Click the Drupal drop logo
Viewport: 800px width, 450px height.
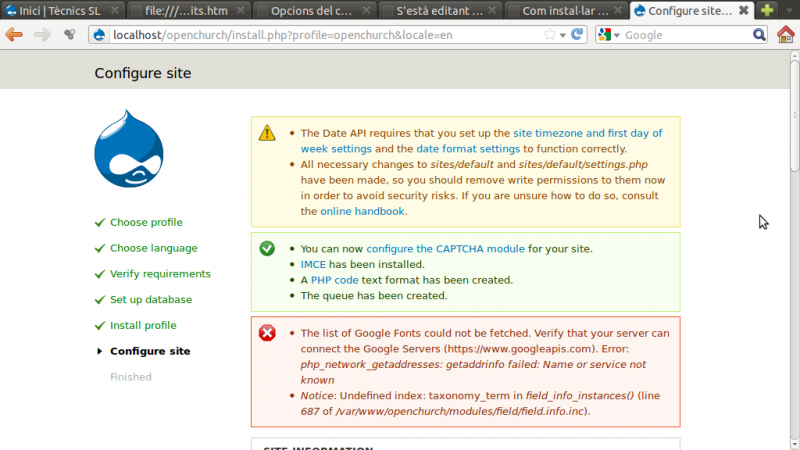coord(128,152)
